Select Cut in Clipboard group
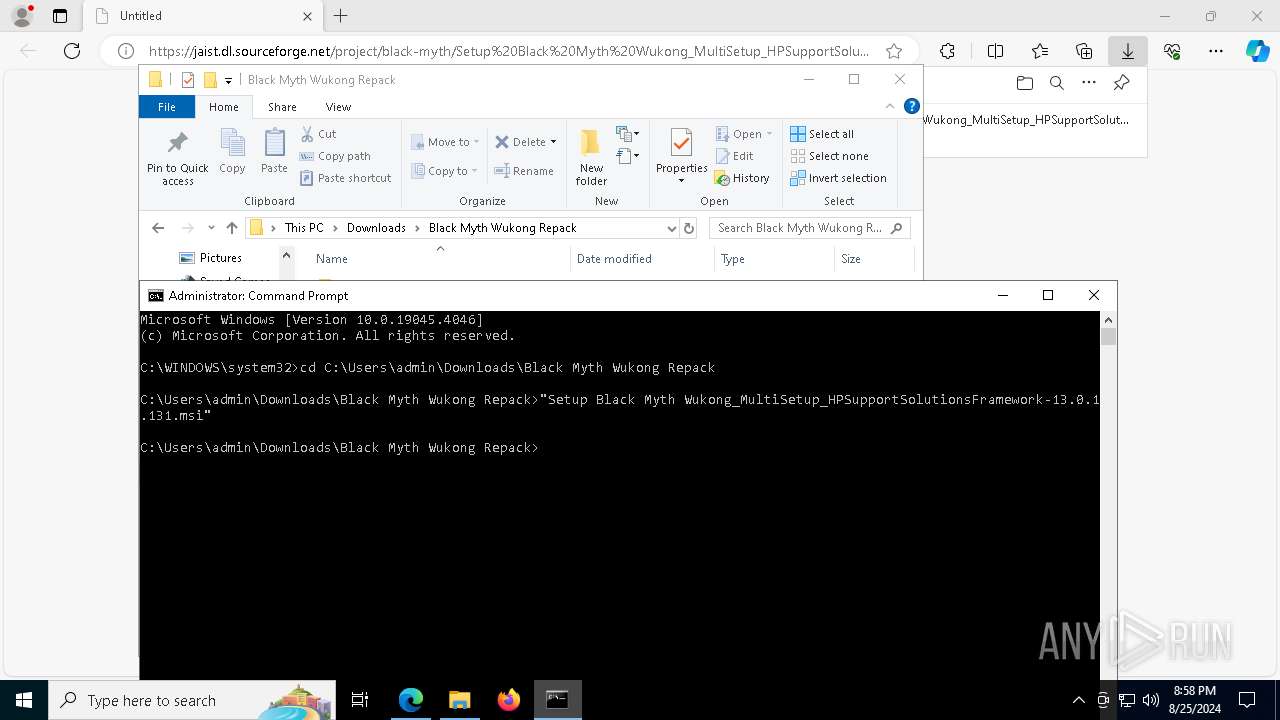The height and width of the screenshot is (720, 1280). pos(319,134)
